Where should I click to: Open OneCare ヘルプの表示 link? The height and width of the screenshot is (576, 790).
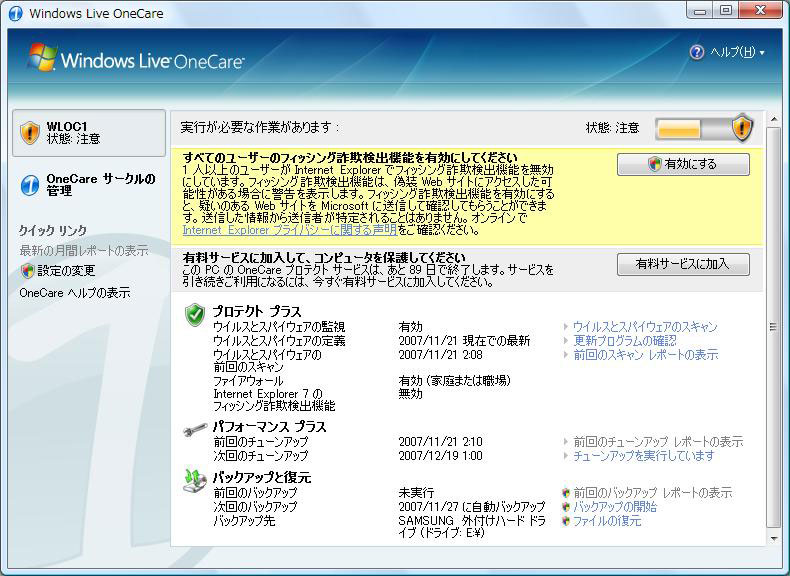(x=75, y=293)
